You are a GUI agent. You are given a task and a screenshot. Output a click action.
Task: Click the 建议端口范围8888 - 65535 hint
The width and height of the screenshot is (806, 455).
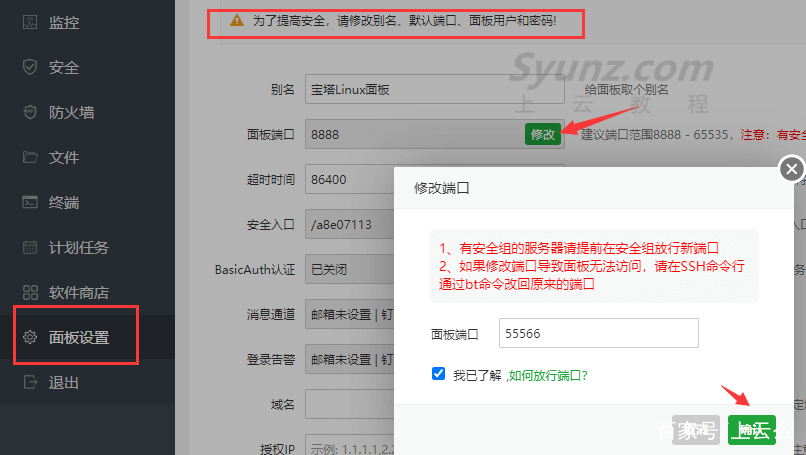click(x=656, y=135)
